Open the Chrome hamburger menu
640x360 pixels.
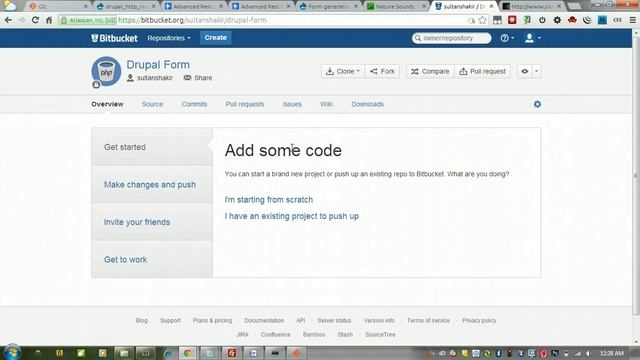[632, 20]
